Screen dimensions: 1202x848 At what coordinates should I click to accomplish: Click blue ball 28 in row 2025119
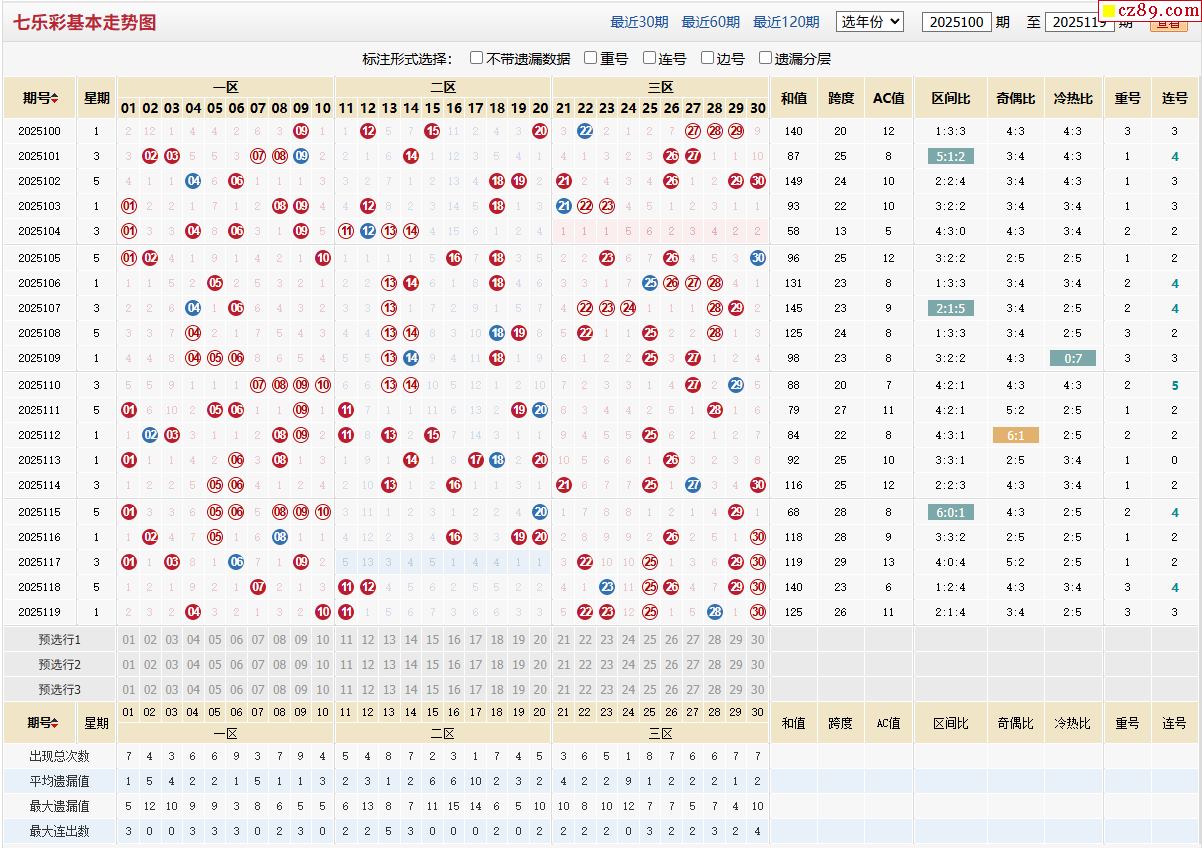[714, 612]
